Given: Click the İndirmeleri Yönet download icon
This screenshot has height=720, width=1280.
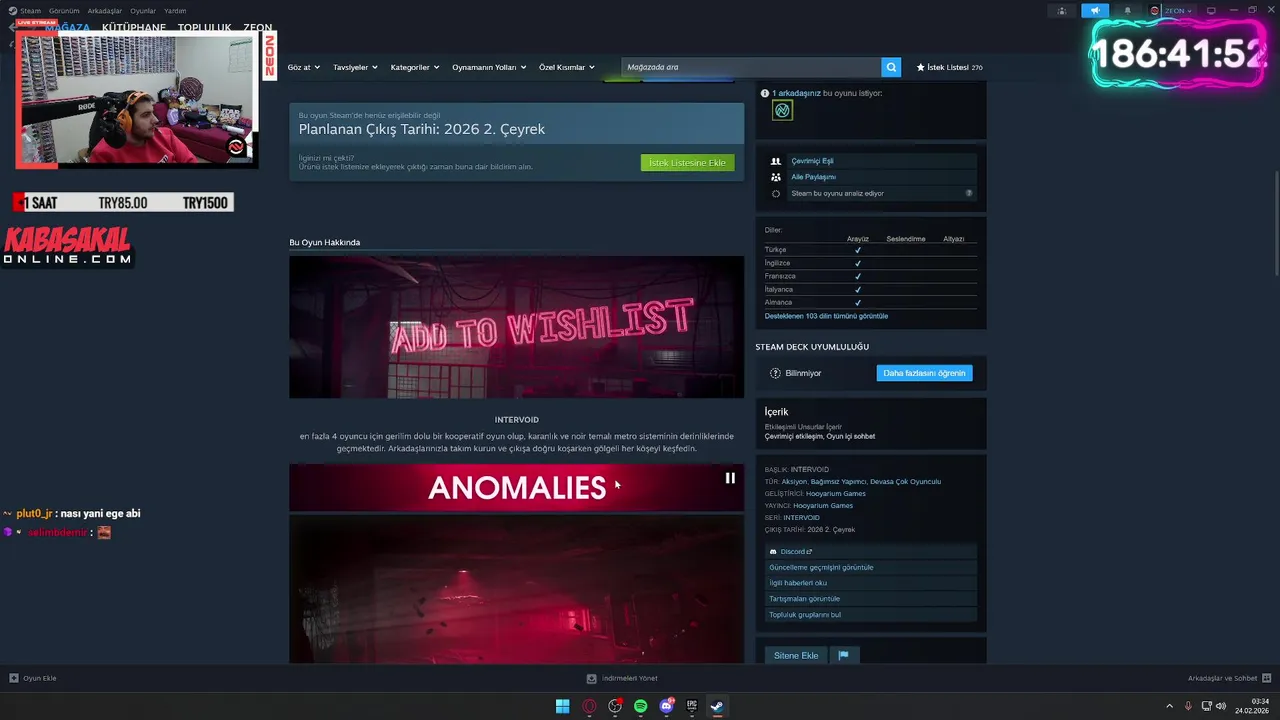Looking at the screenshot, I should 592,678.
